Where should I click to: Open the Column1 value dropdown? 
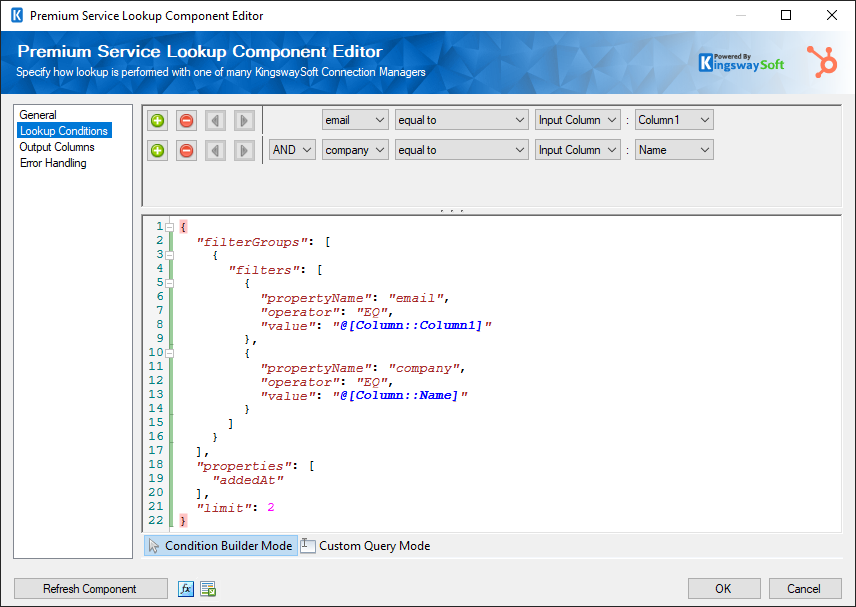(674, 120)
